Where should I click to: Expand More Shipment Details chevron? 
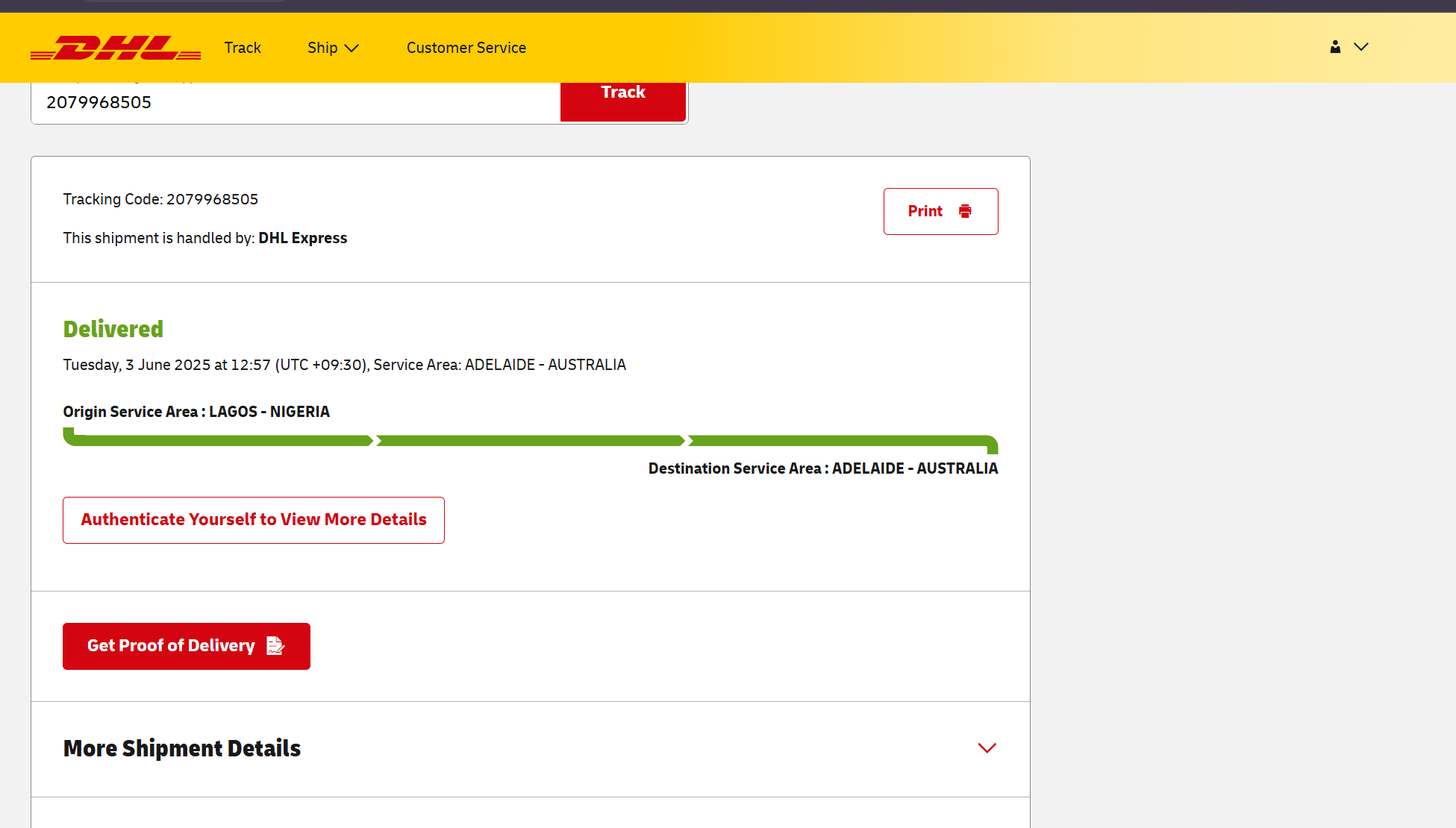coord(987,748)
